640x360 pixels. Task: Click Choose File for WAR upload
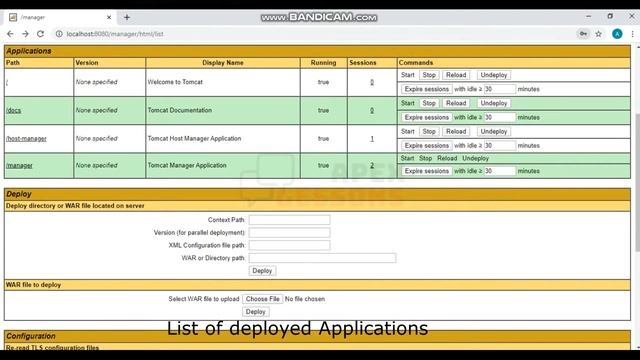(x=262, y=299)
